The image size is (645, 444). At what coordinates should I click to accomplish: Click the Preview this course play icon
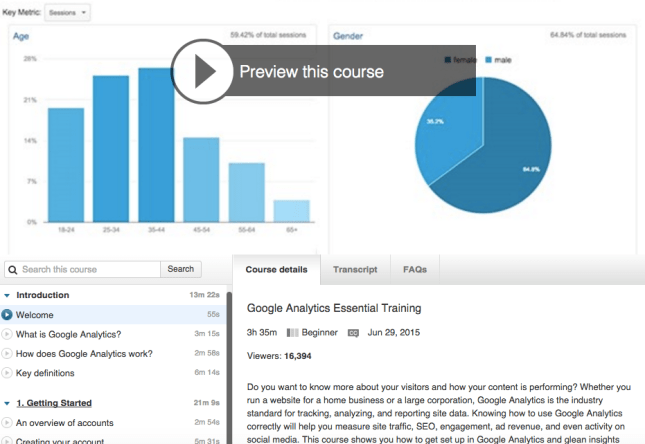pyautogui.click(x=203, y=71)
